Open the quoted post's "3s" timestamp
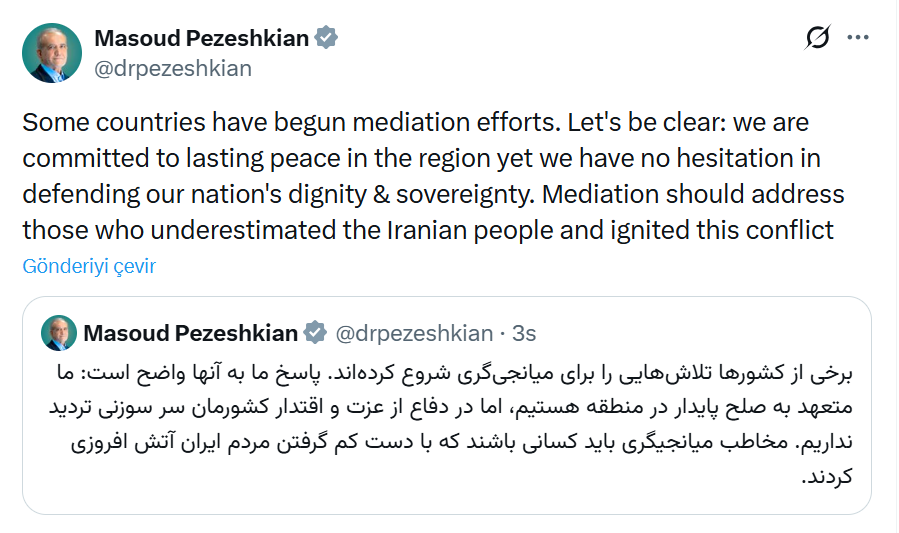 (524, 333)
